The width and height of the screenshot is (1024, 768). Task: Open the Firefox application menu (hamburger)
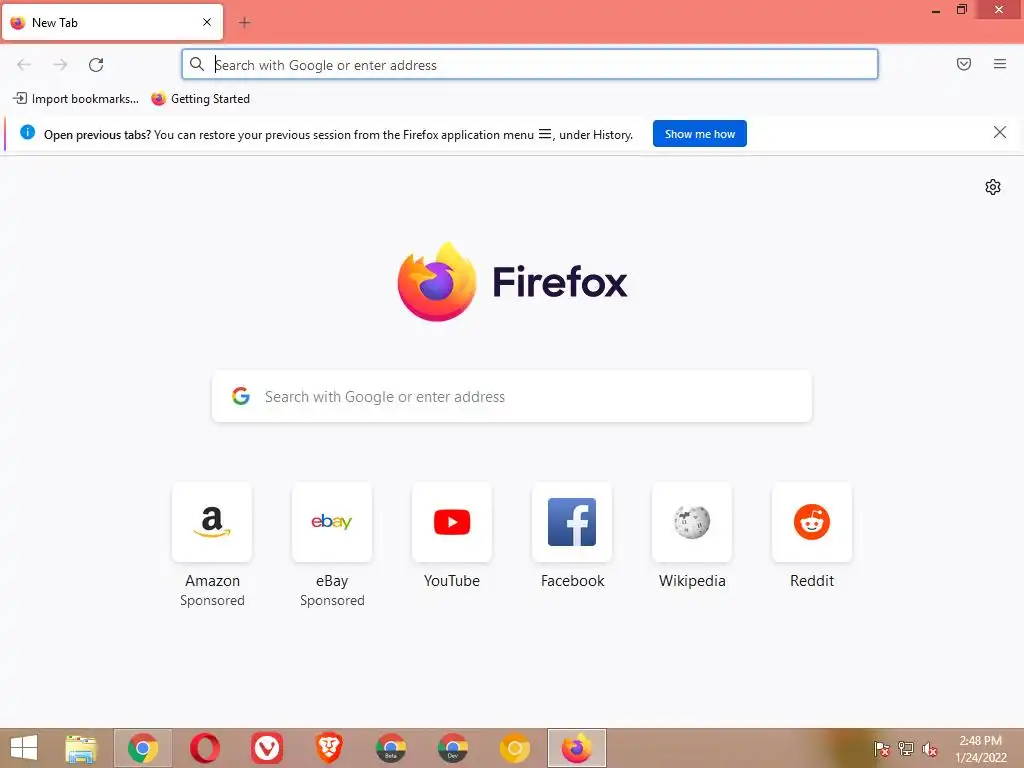(x=1000, y=64)
